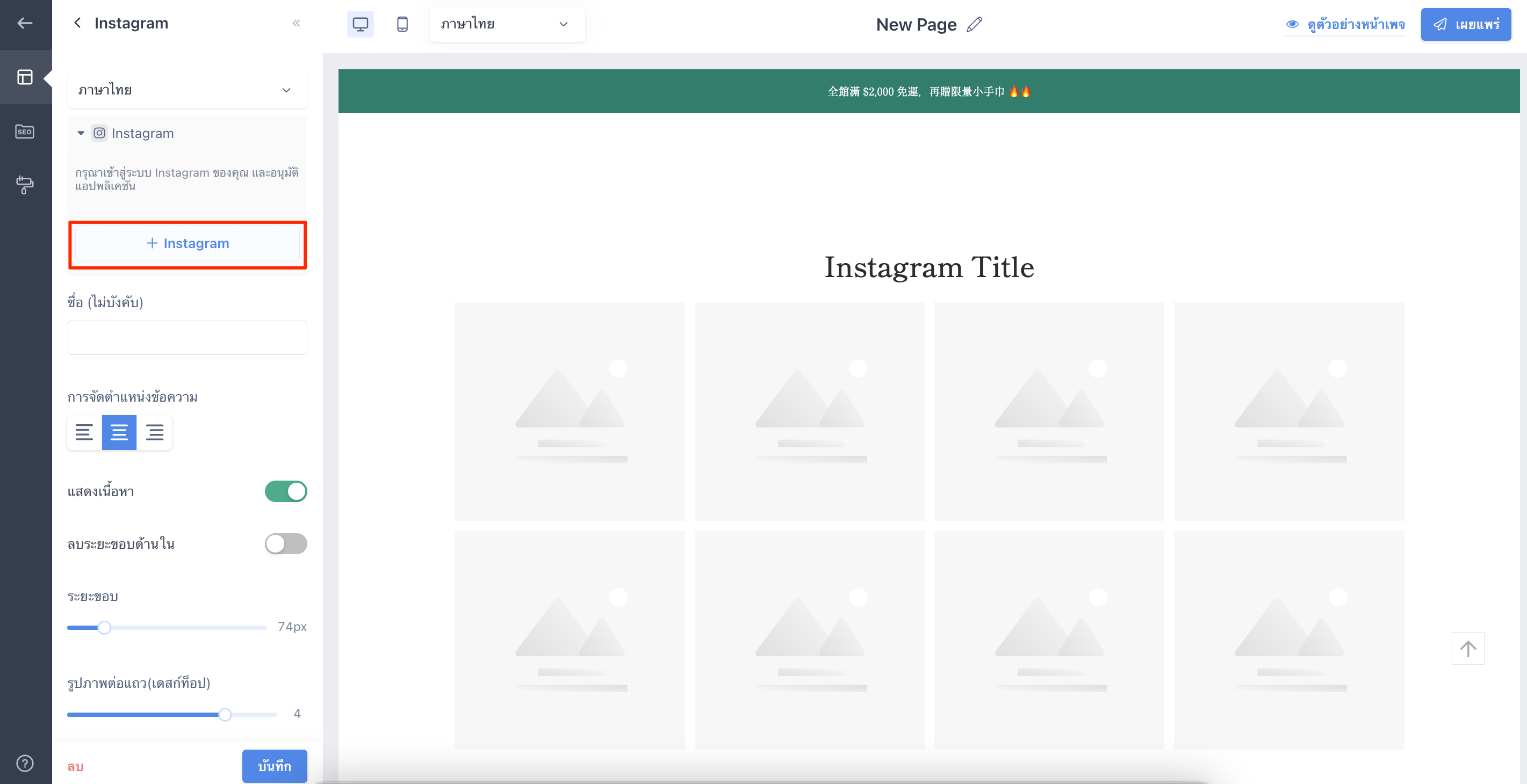Viewport: 1527px width, 784px height.
Task: Click the Instagram logo icon in panel
Action: tap(99, 133)
